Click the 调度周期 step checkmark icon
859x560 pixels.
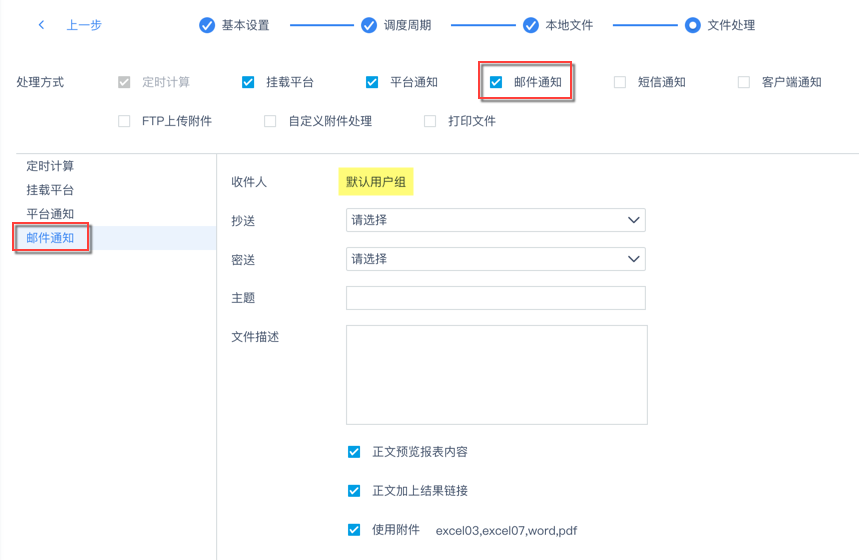[x=369, y=25]
